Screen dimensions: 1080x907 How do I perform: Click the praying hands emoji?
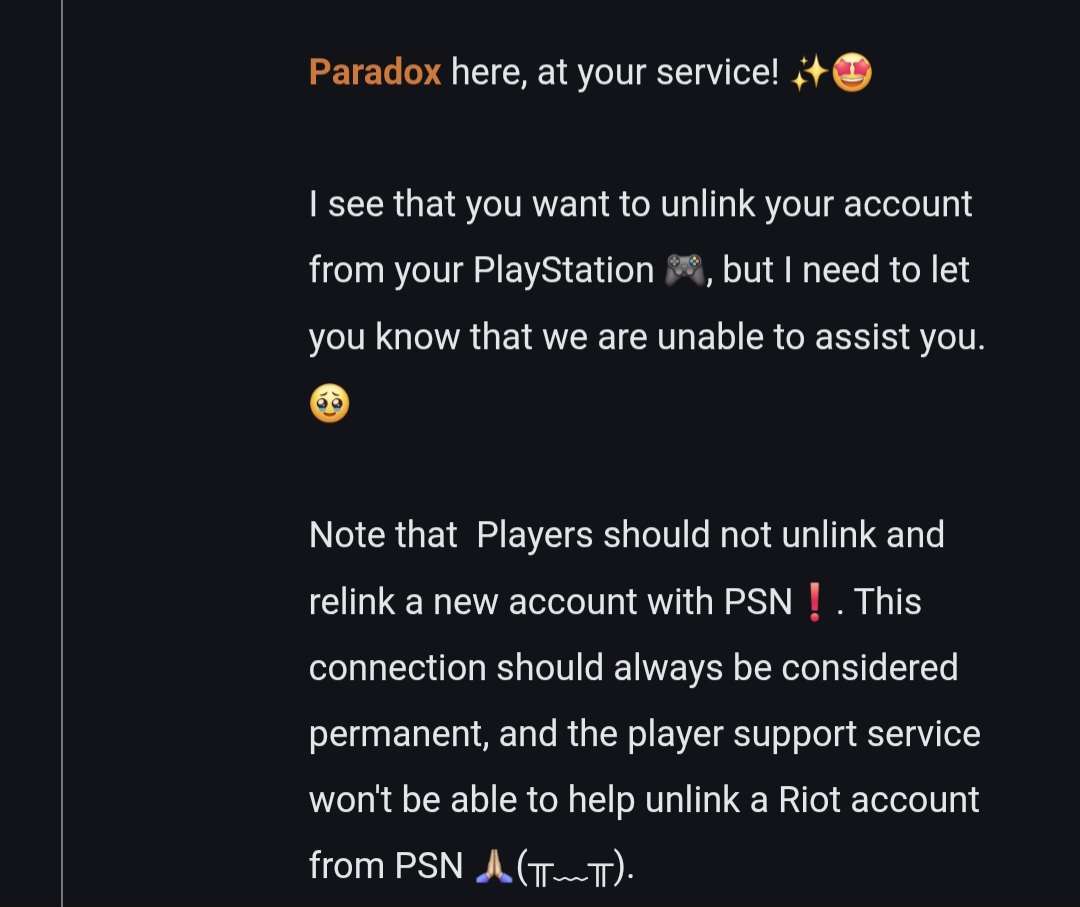click(494, 866)
